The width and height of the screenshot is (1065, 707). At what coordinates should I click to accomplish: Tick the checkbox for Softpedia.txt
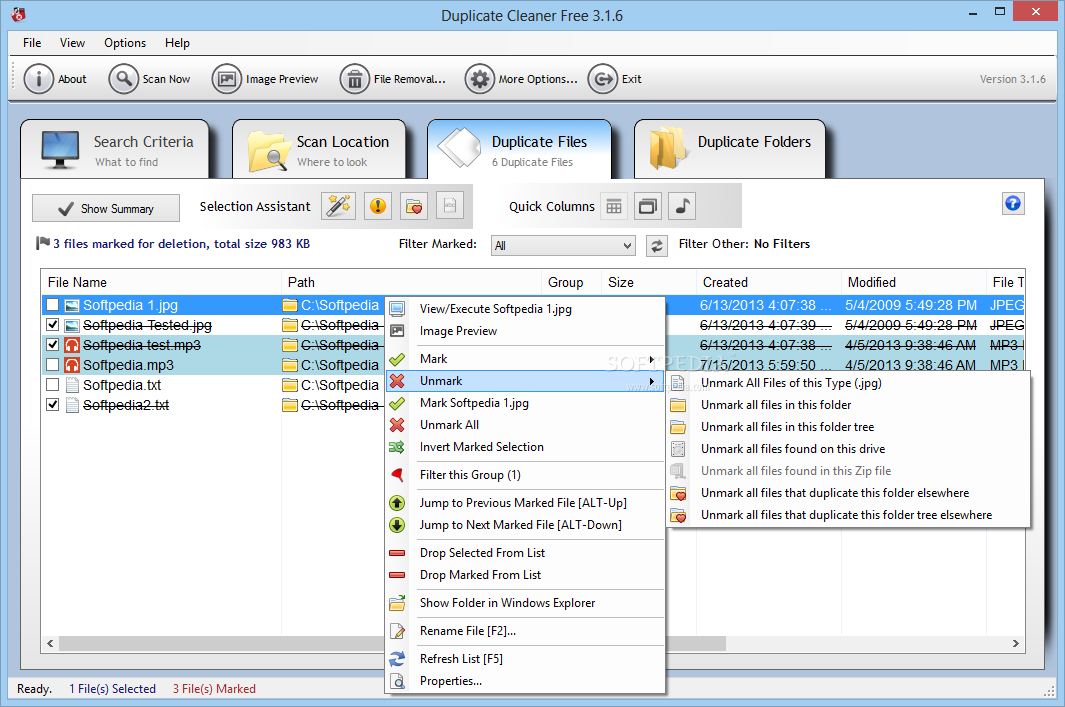pyautogui.click(x=52, y=384)
